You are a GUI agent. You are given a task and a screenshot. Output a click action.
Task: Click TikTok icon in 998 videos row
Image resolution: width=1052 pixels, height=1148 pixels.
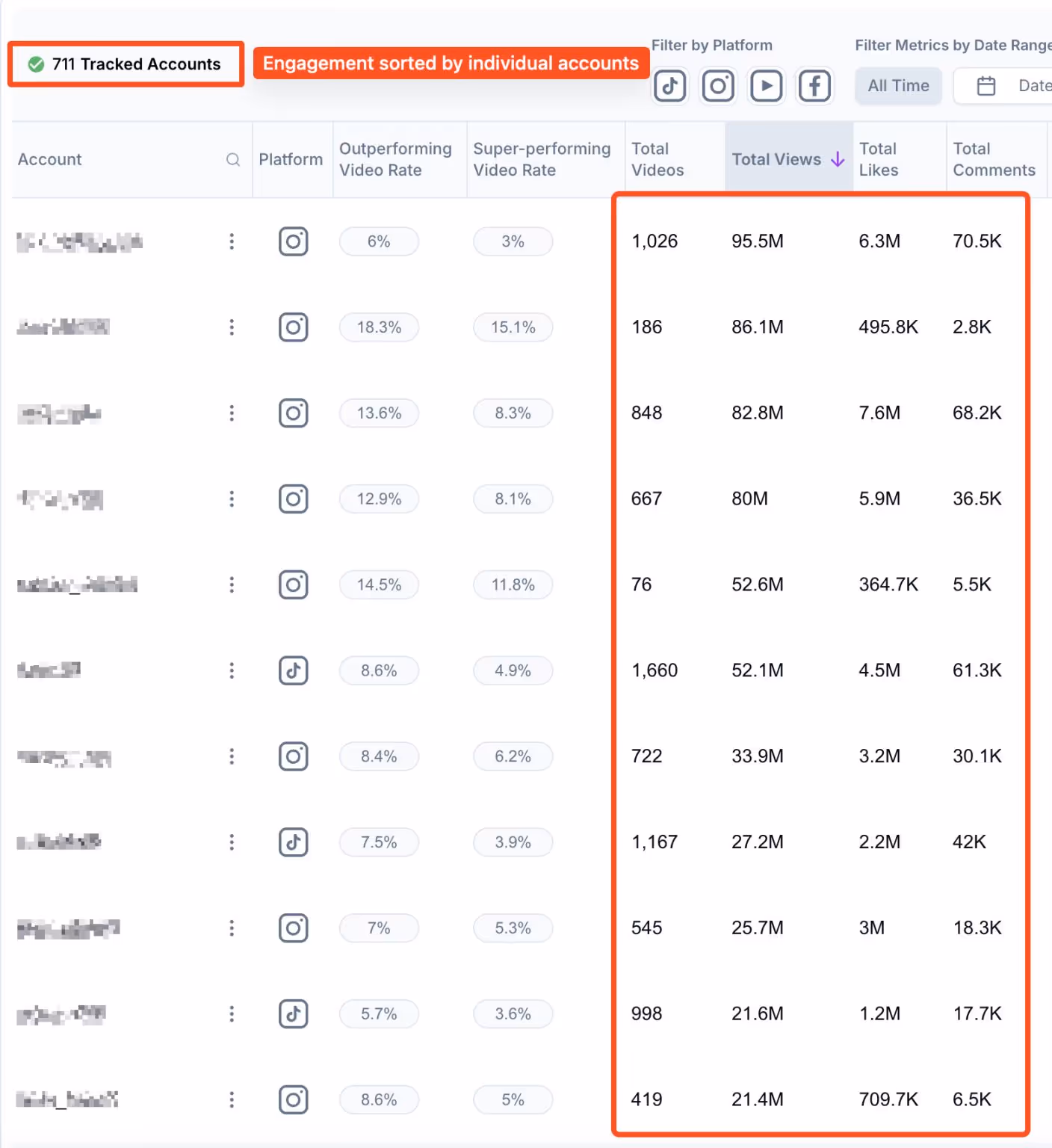pos(294,1014)
